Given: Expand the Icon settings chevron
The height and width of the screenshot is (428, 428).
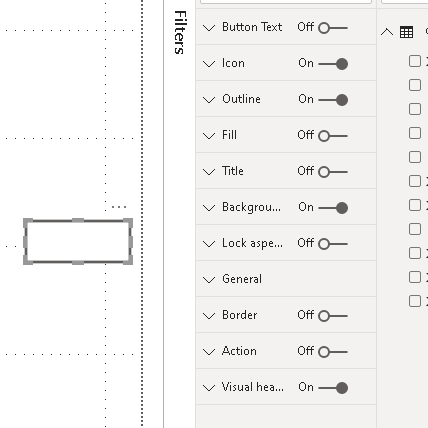Looking at the screenshot, I should click(x=209, y=63).
